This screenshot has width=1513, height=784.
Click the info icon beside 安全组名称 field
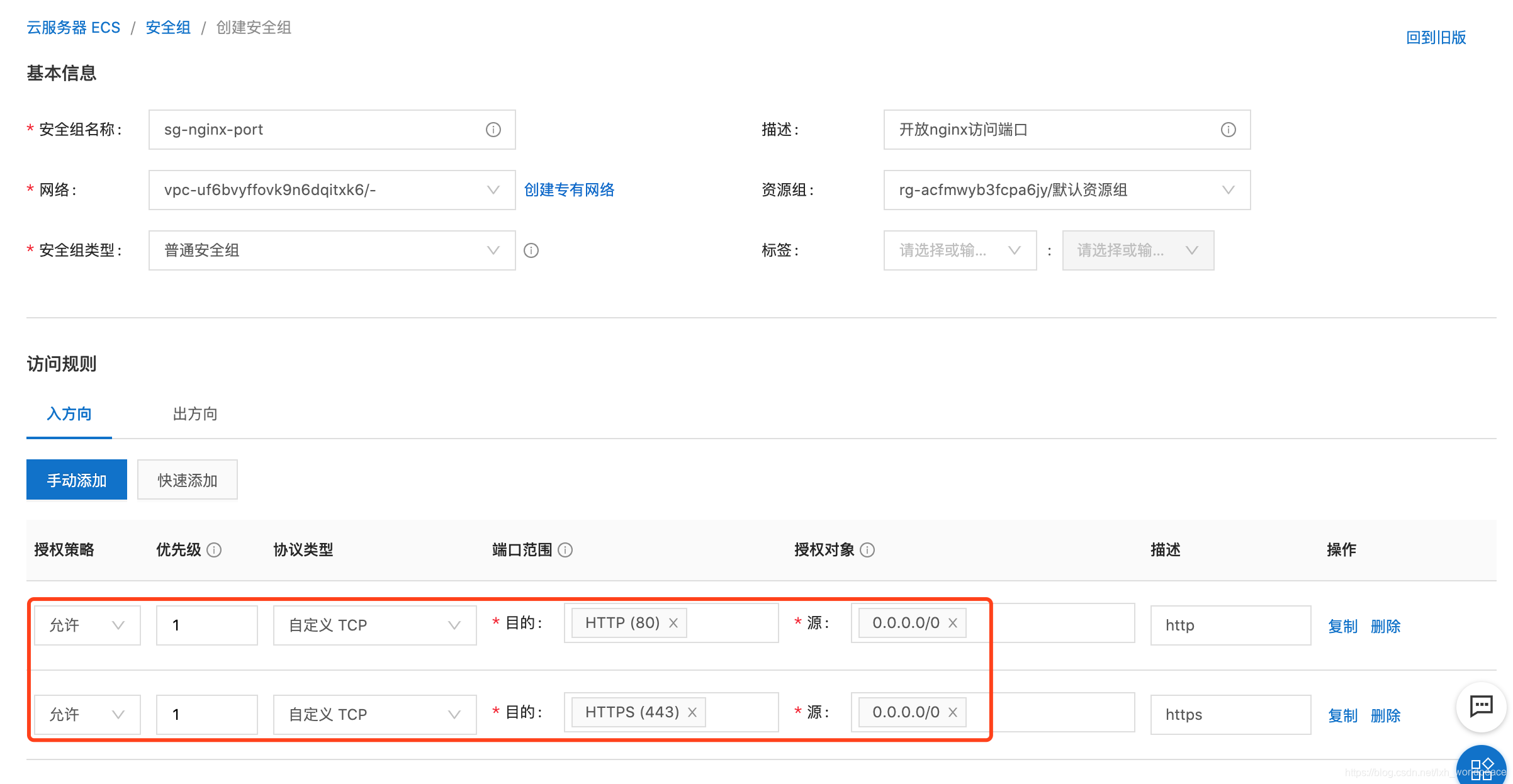[493, 130]
